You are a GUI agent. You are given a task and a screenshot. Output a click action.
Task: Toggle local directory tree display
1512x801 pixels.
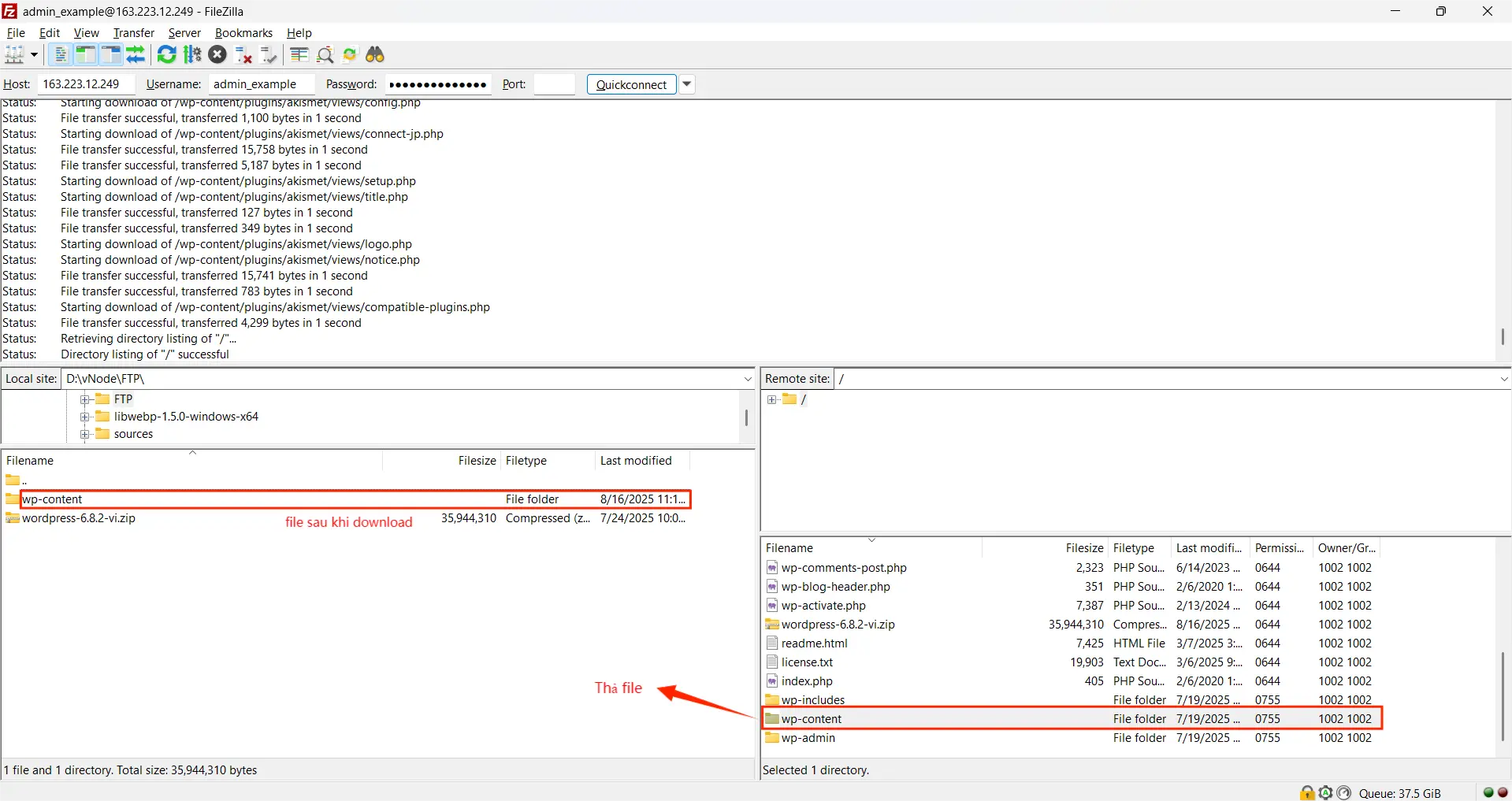point(85,54)
